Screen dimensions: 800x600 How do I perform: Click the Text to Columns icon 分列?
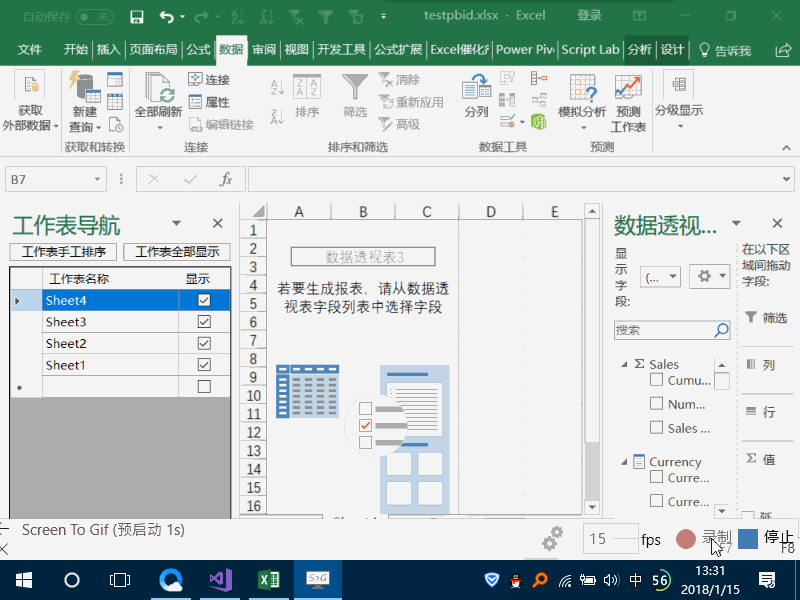476,86
